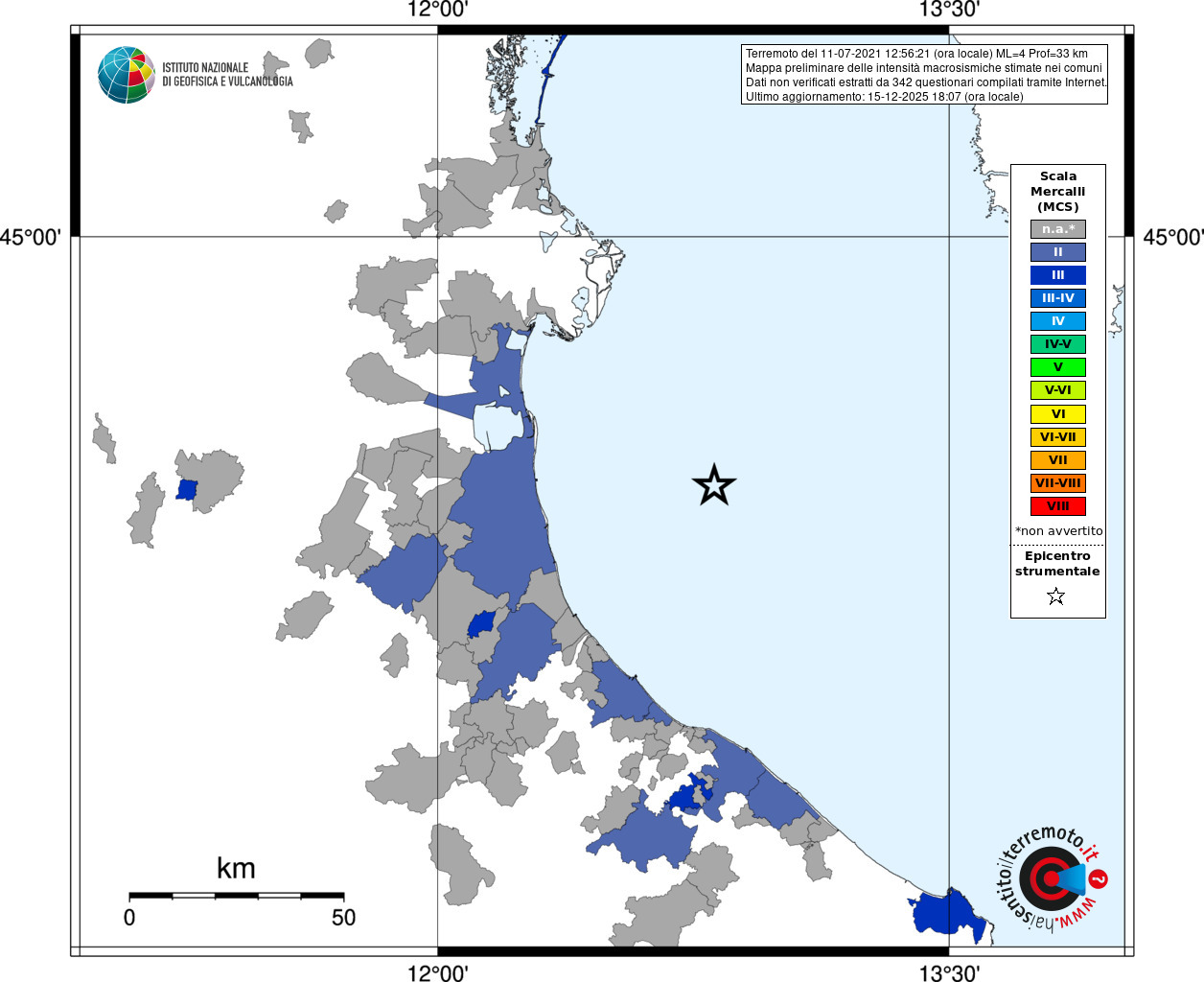Image resolution: width=1204 pixels, height=982 pixels.
Task: Click the earthquake info text box
Action: pos(925,75)
